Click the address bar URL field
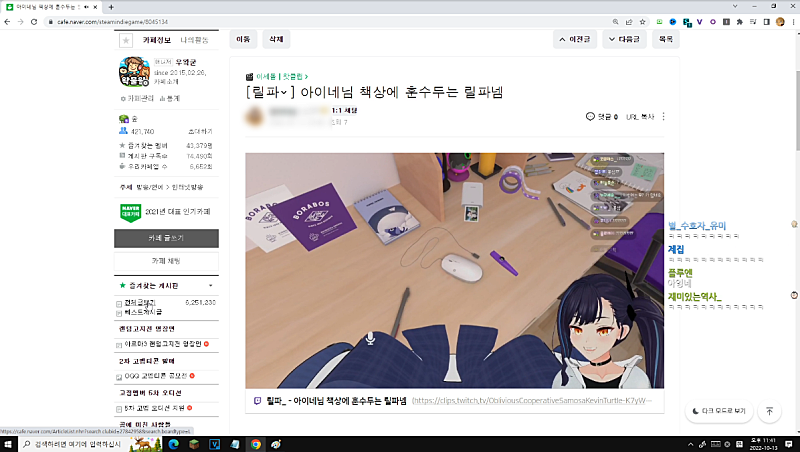Screen dimensions: 800x452 click(x=327, y=22)
